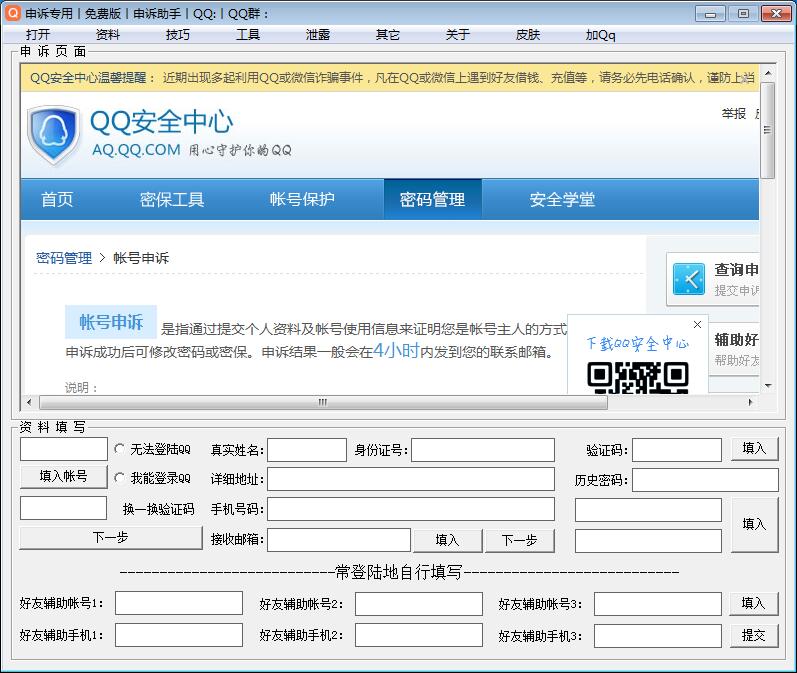Open the 技巧 menu
Image resolution: width=797 pixels, height=673 pixels.
click(x=177, y=35)
